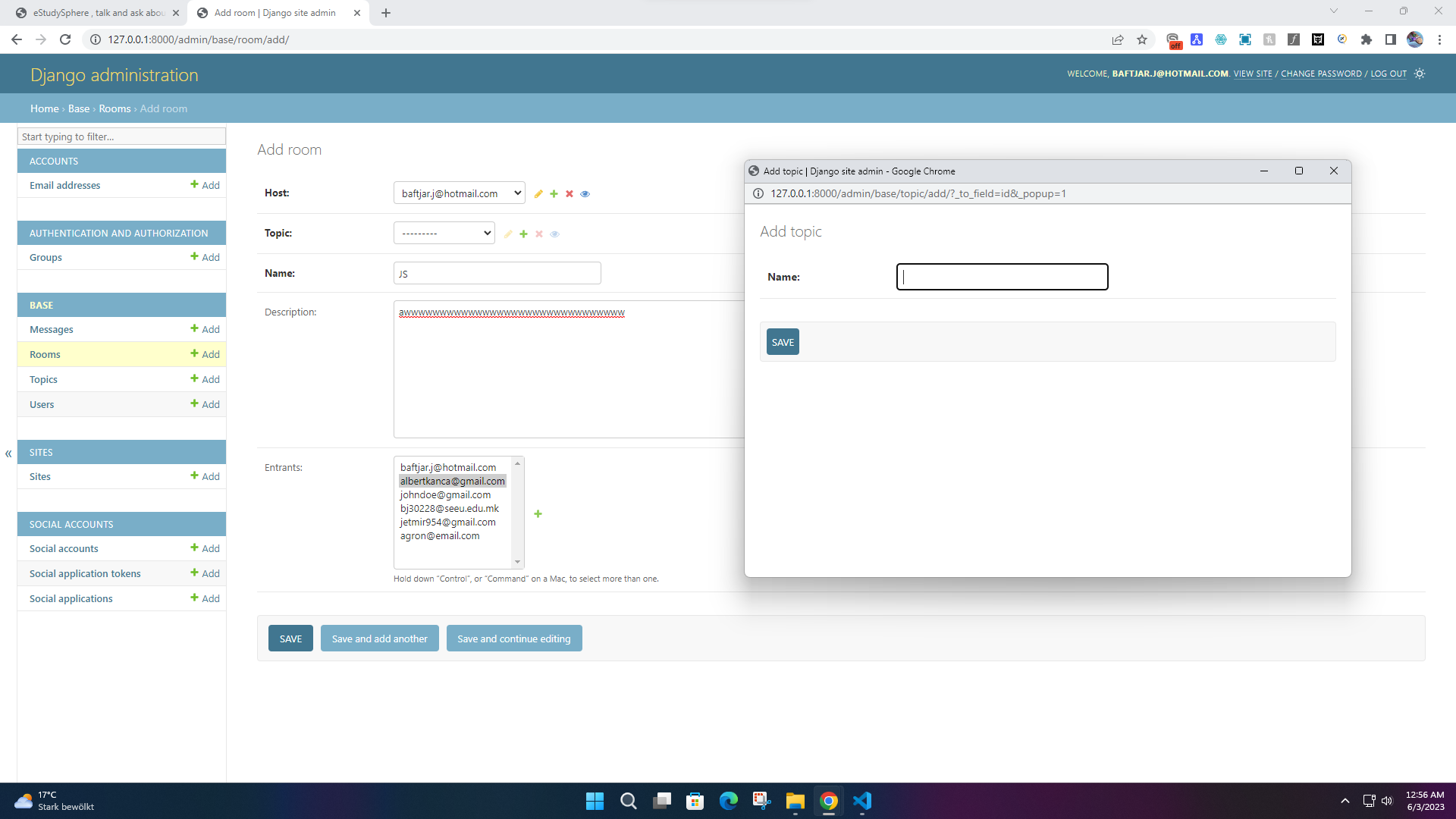
Task: Click the info icon next to Topic field
Action: [x=555, y=234]
